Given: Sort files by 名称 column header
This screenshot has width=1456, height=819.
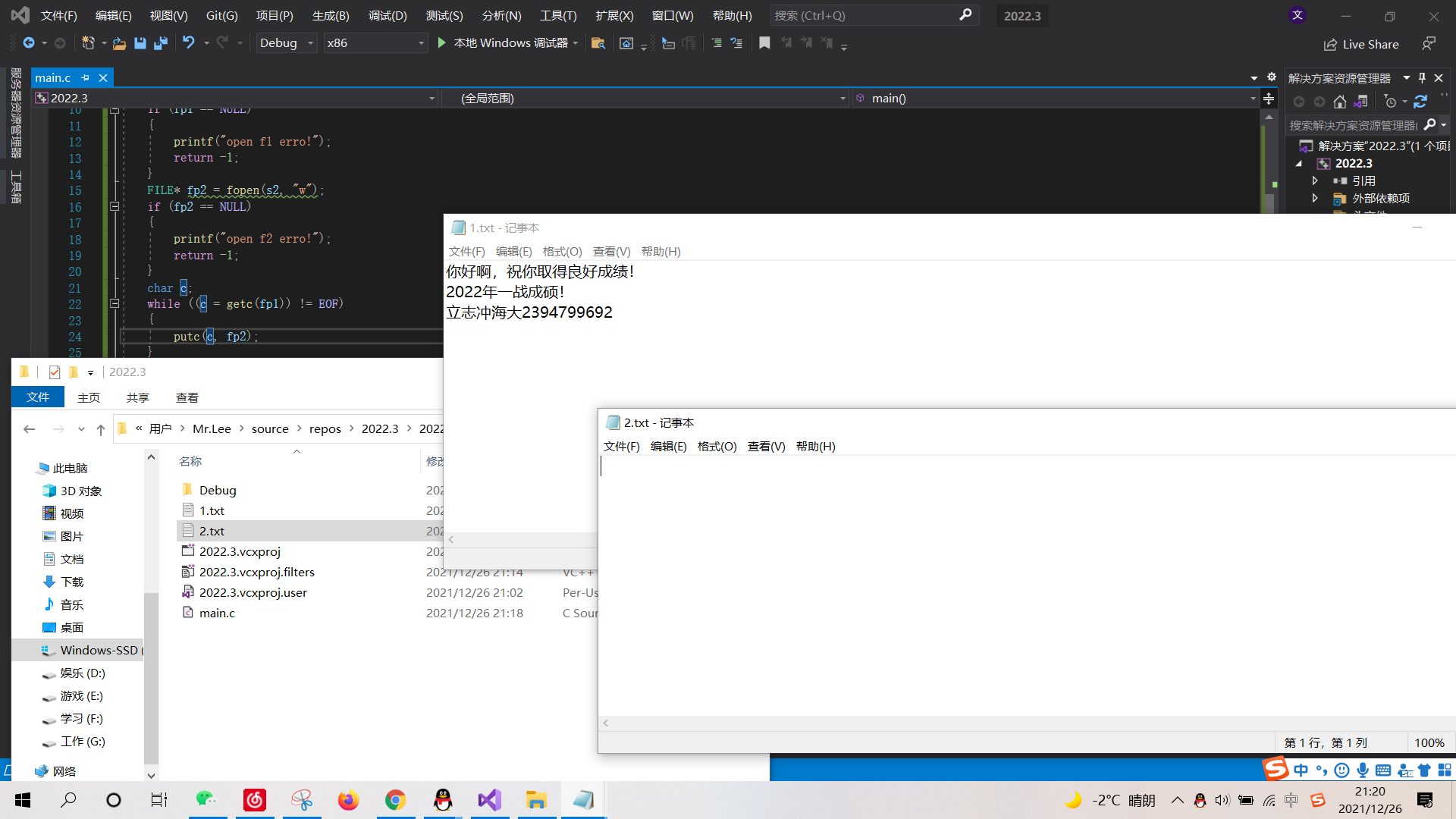Looking at the screenshot, I should pos(190,461).
